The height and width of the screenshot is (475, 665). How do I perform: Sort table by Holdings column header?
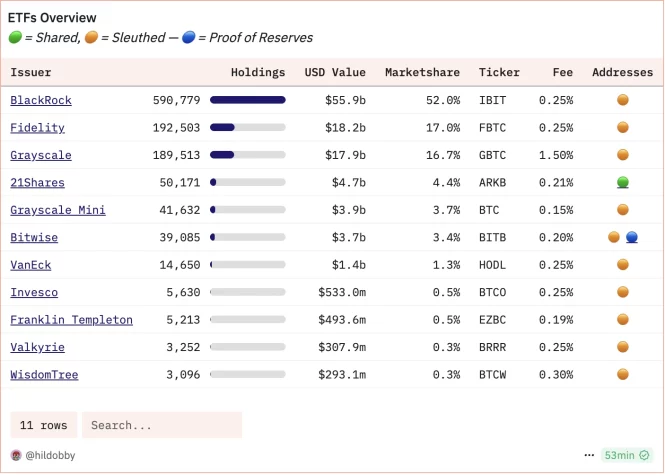(257, 73)
